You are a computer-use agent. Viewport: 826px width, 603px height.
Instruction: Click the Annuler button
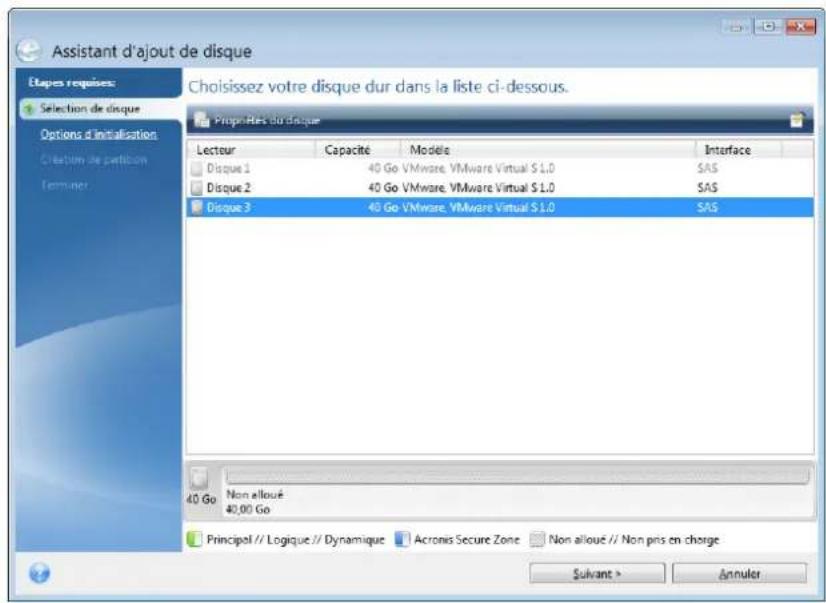739,574
